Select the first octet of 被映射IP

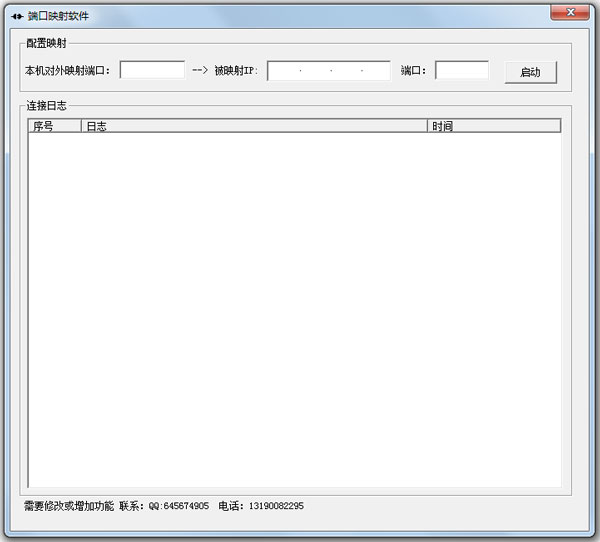pos(284,71)
